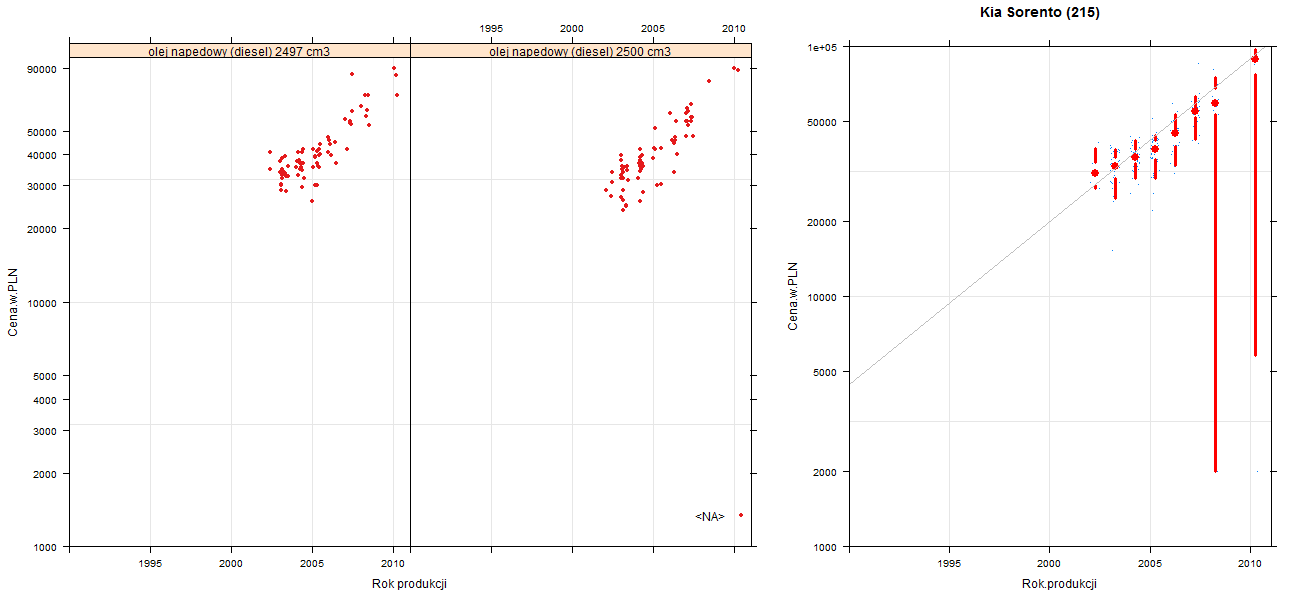1300x600 pixels.
Task: Click the '1995' x-axis label on the Kia Sorento plot
Action: pyautogui.click(x=949, y=564)
